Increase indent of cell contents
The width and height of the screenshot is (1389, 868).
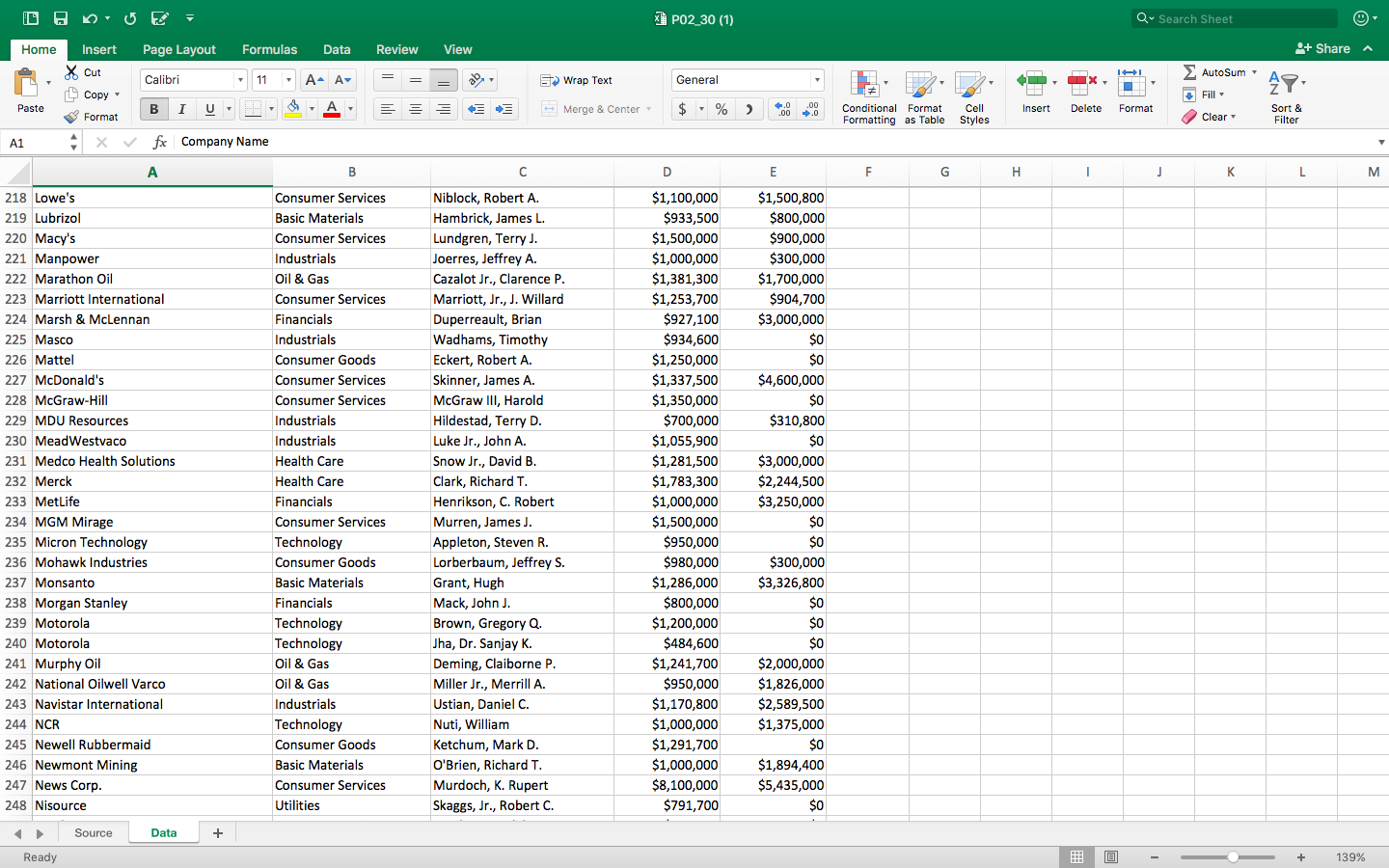504,109
